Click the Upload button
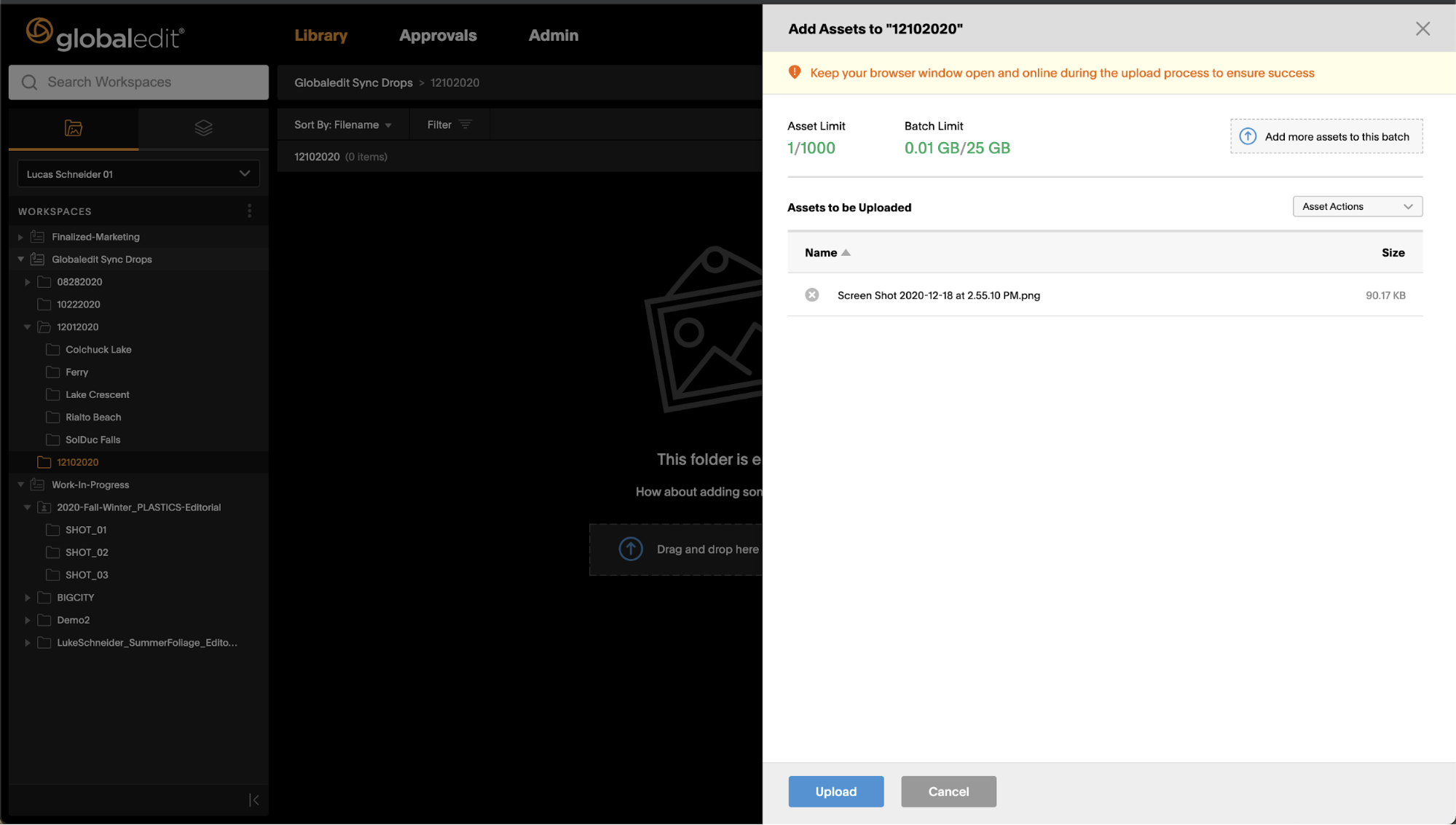 click(836, 791)
